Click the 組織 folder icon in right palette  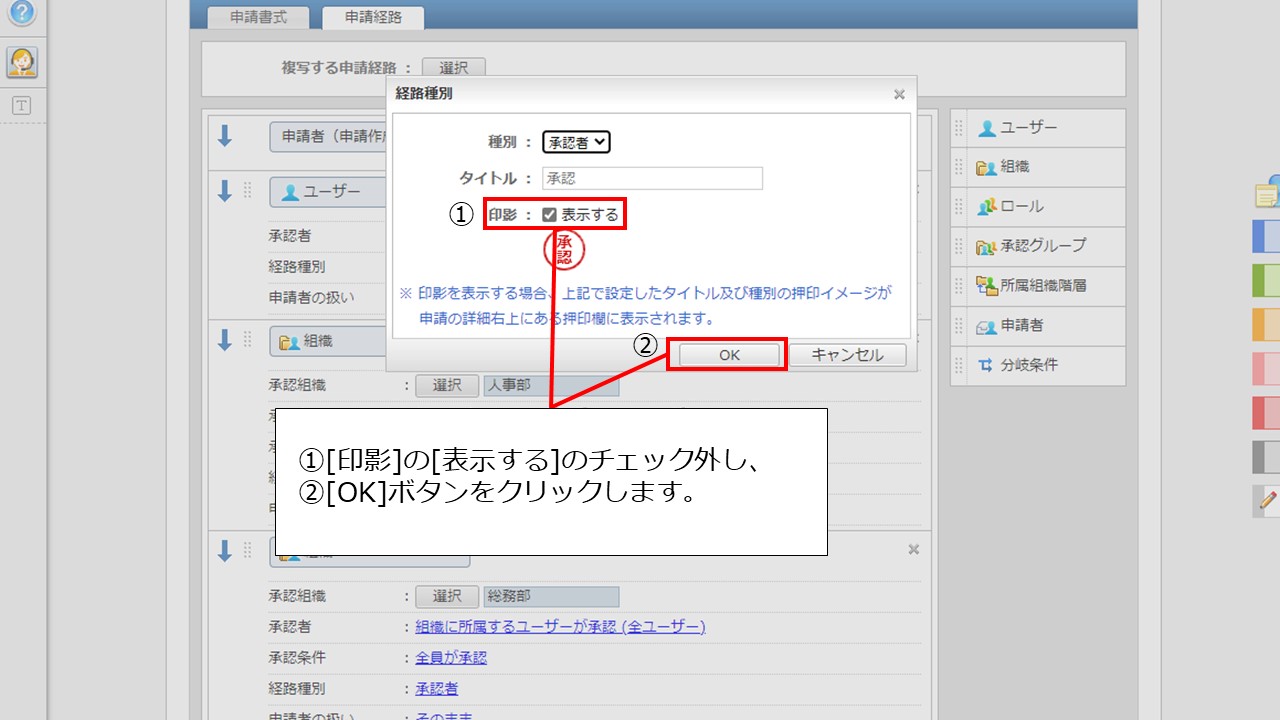pos(987,167)
